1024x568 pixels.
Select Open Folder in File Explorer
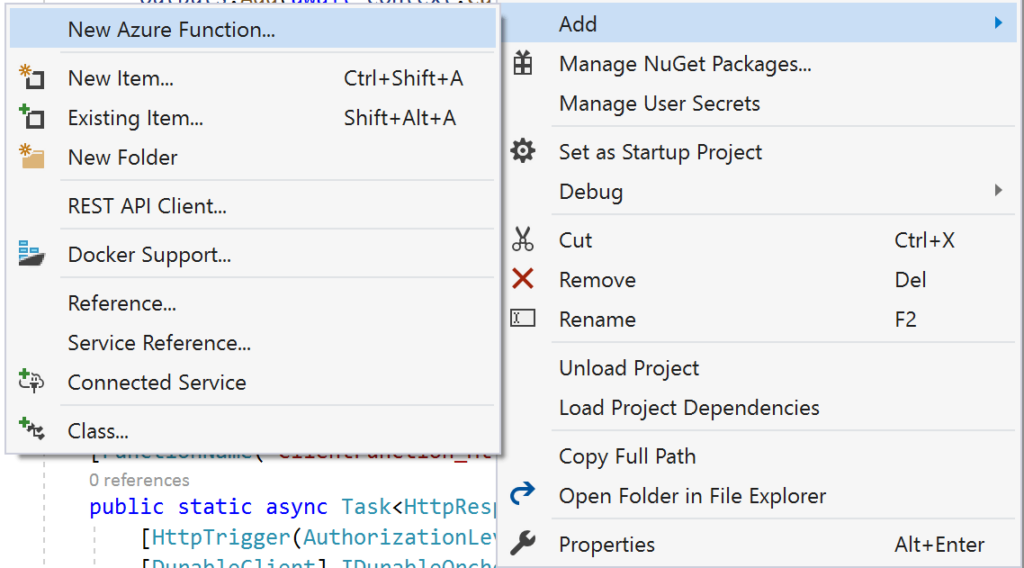pyautogui.click(x=760, y=496)
